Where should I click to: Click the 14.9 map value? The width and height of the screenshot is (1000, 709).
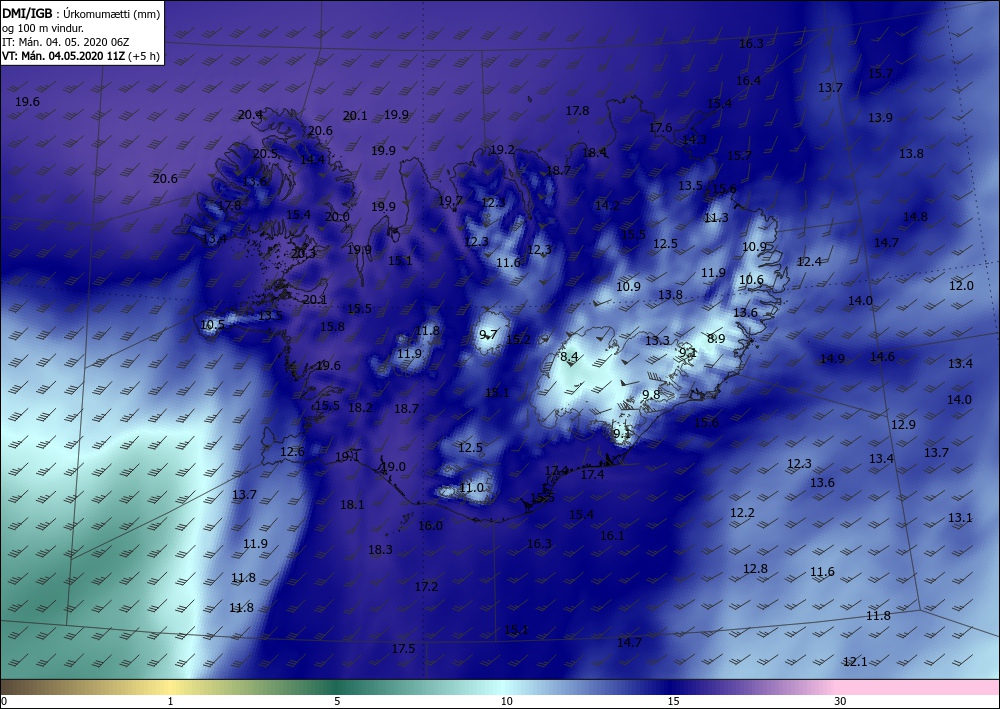point(832,359)
